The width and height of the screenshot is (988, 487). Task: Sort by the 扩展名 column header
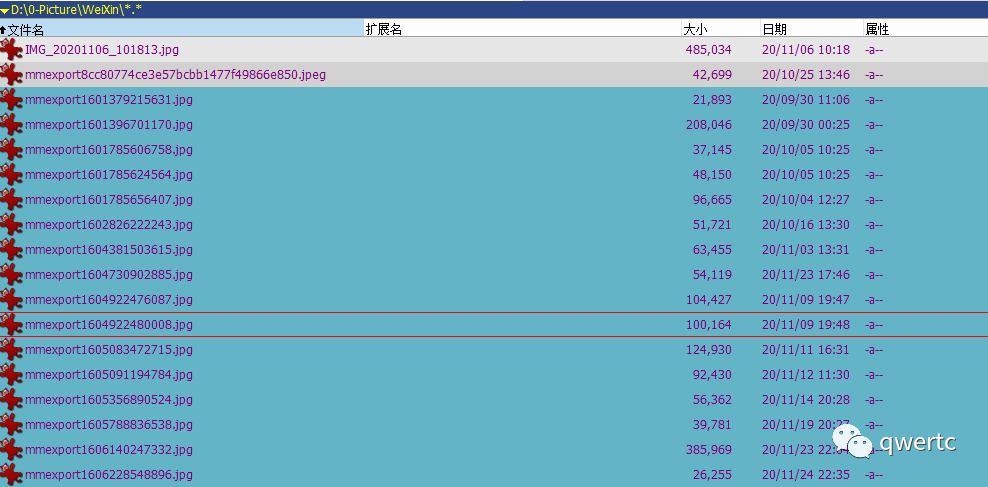(523, 29)
